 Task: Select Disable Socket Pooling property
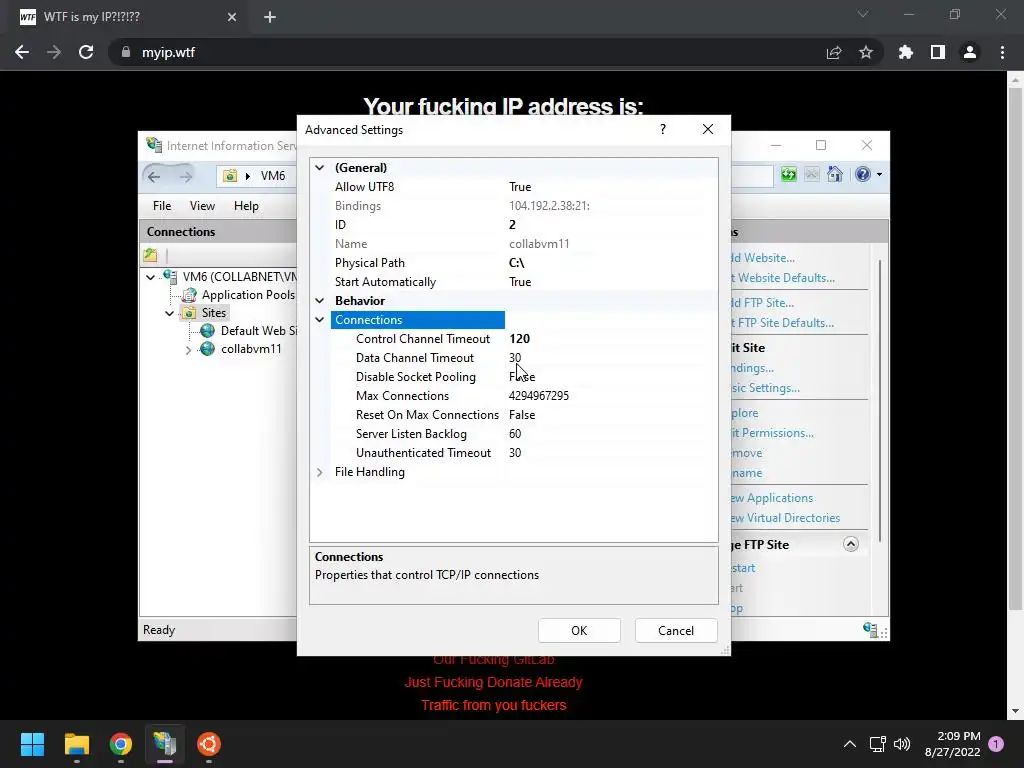[x=514, y=377]
